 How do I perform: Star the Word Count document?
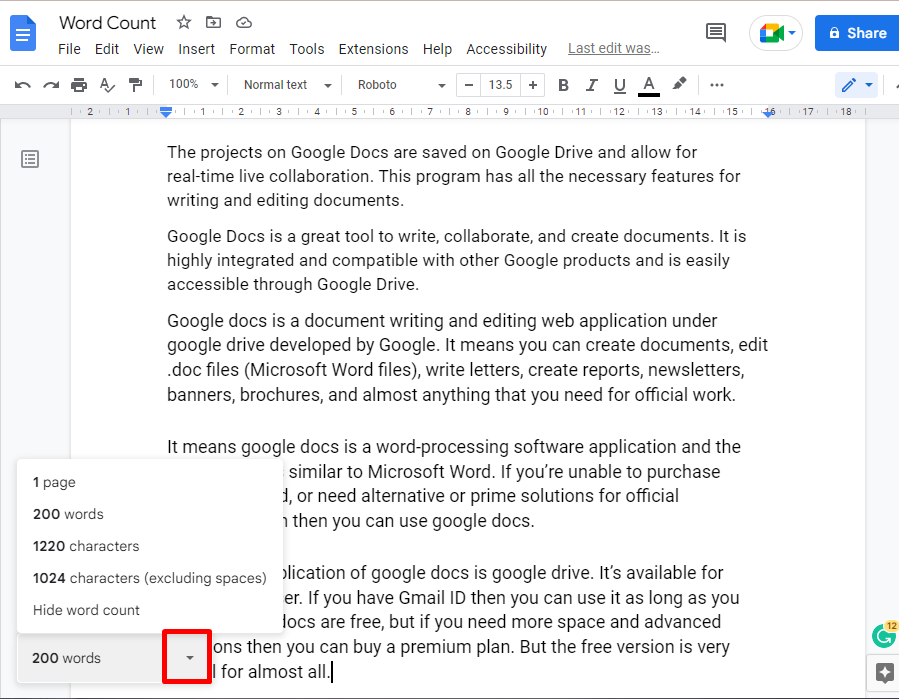point(183,22)
